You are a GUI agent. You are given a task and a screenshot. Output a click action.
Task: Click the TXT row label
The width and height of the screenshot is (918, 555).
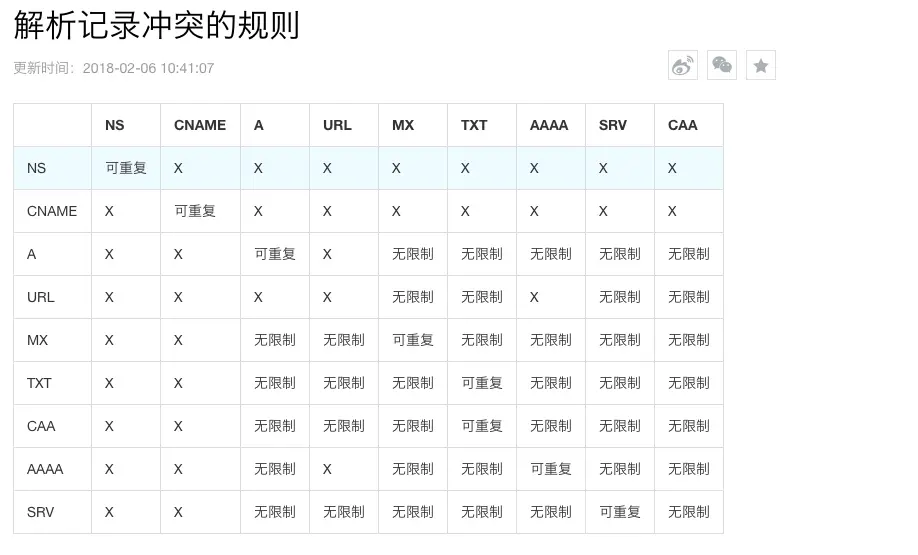click(x=39, y=383)
